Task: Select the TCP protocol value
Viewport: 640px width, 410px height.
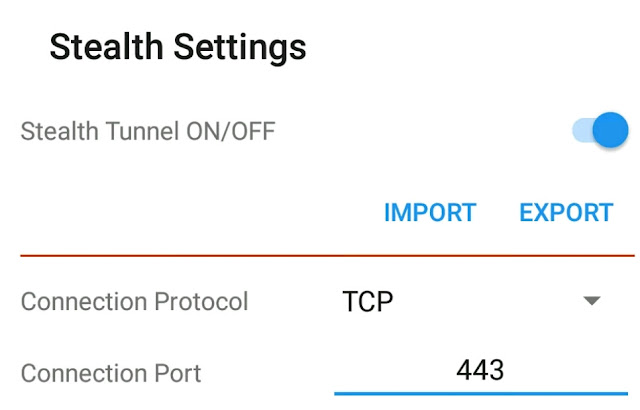Action: pos(368,301)
